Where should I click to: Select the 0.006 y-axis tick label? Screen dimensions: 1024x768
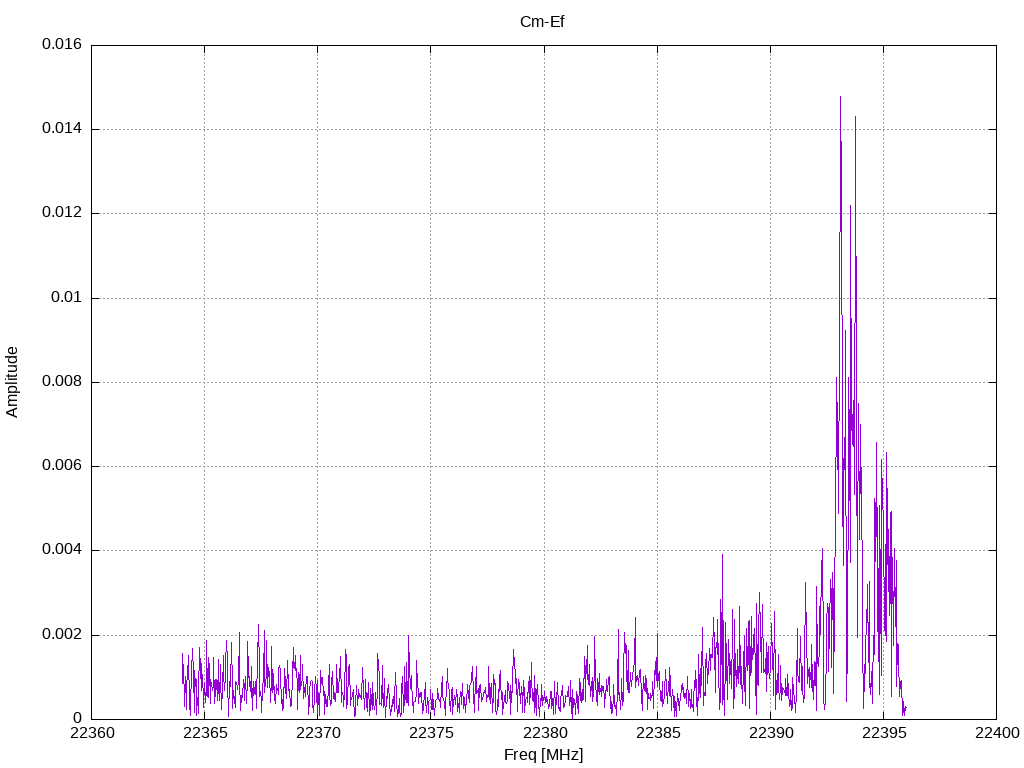click(x=61, y=466)
